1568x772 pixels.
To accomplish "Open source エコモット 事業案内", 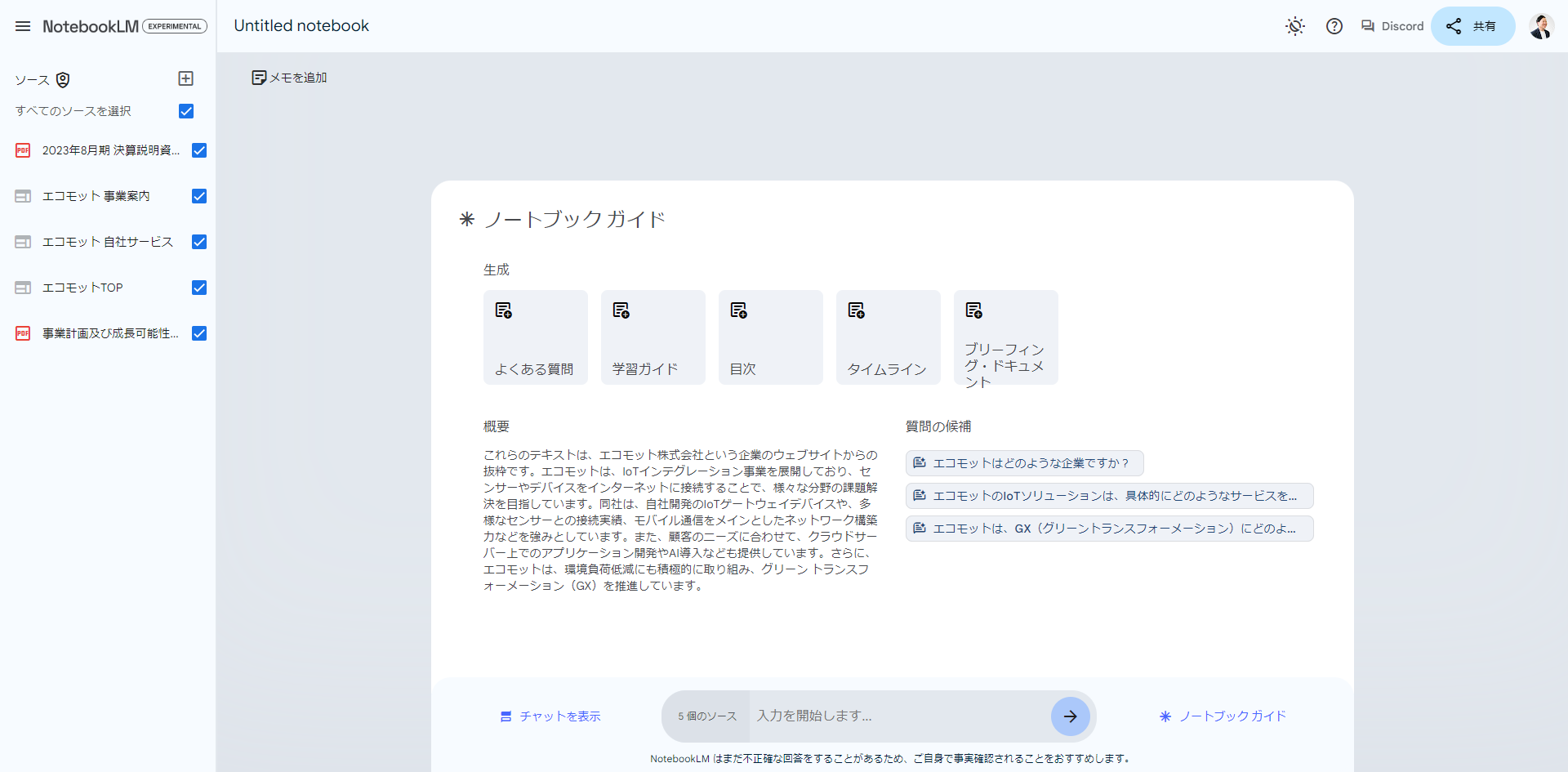I will coord(96,196).
